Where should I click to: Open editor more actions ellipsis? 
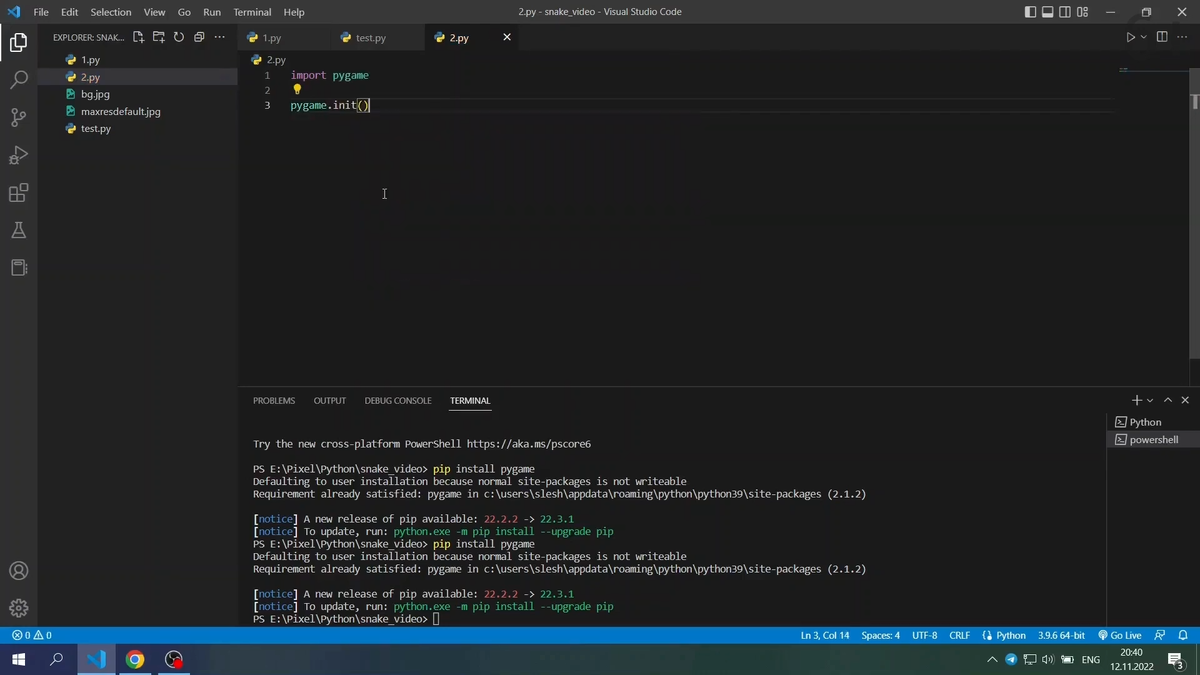[x=1182, y=37]
